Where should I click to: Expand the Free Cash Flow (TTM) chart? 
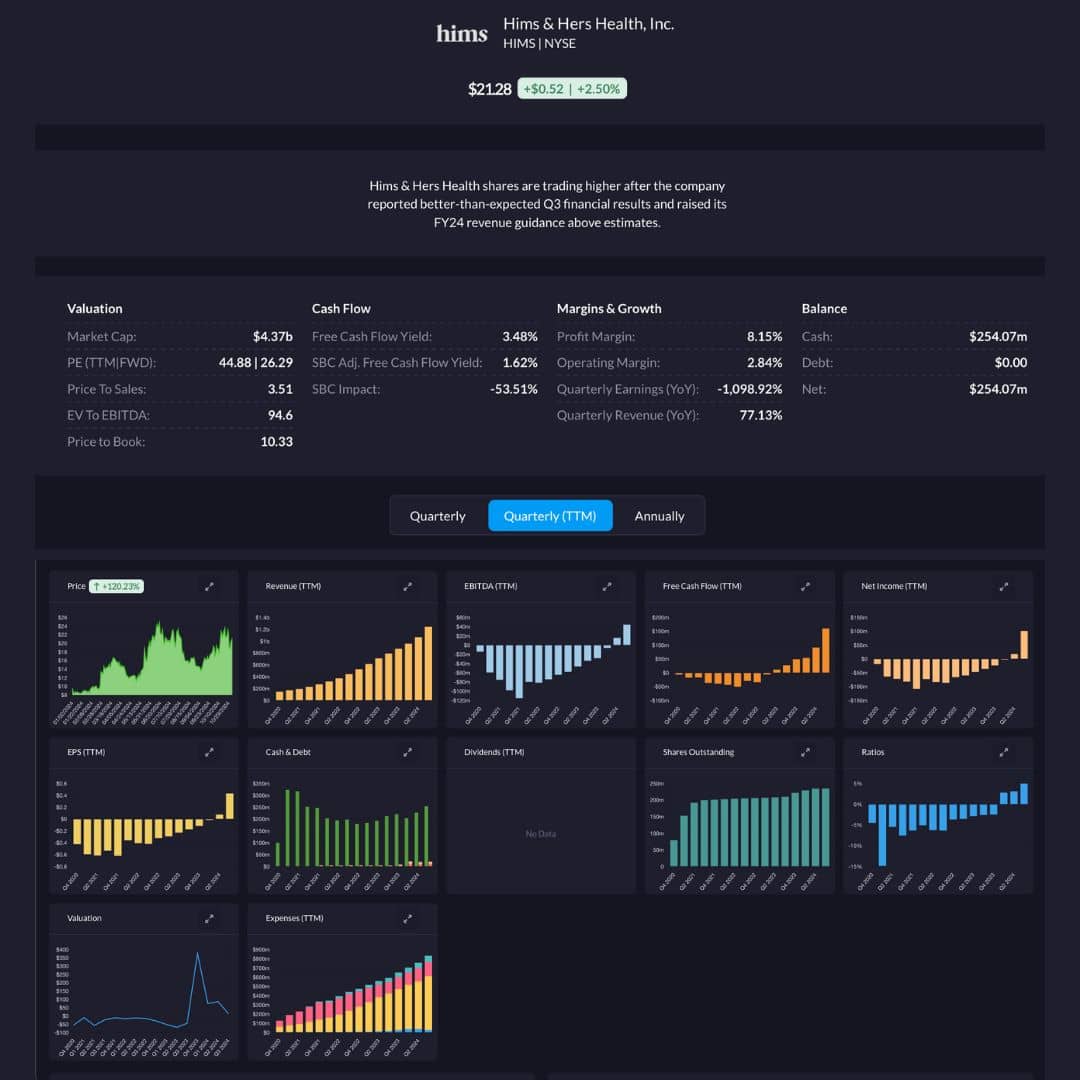(805, 586)
